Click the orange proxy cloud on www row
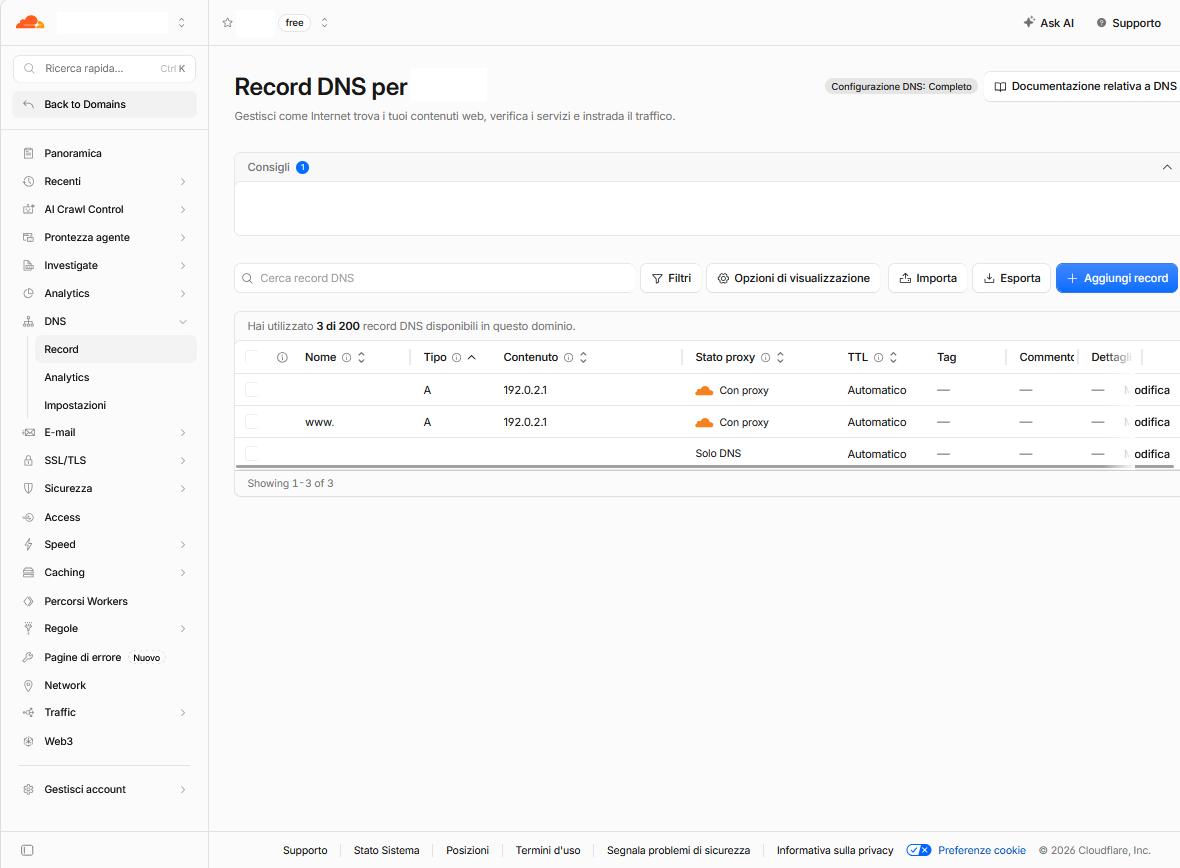The width and height of the screenshot is (1180, 868). [x=704, y=422]
